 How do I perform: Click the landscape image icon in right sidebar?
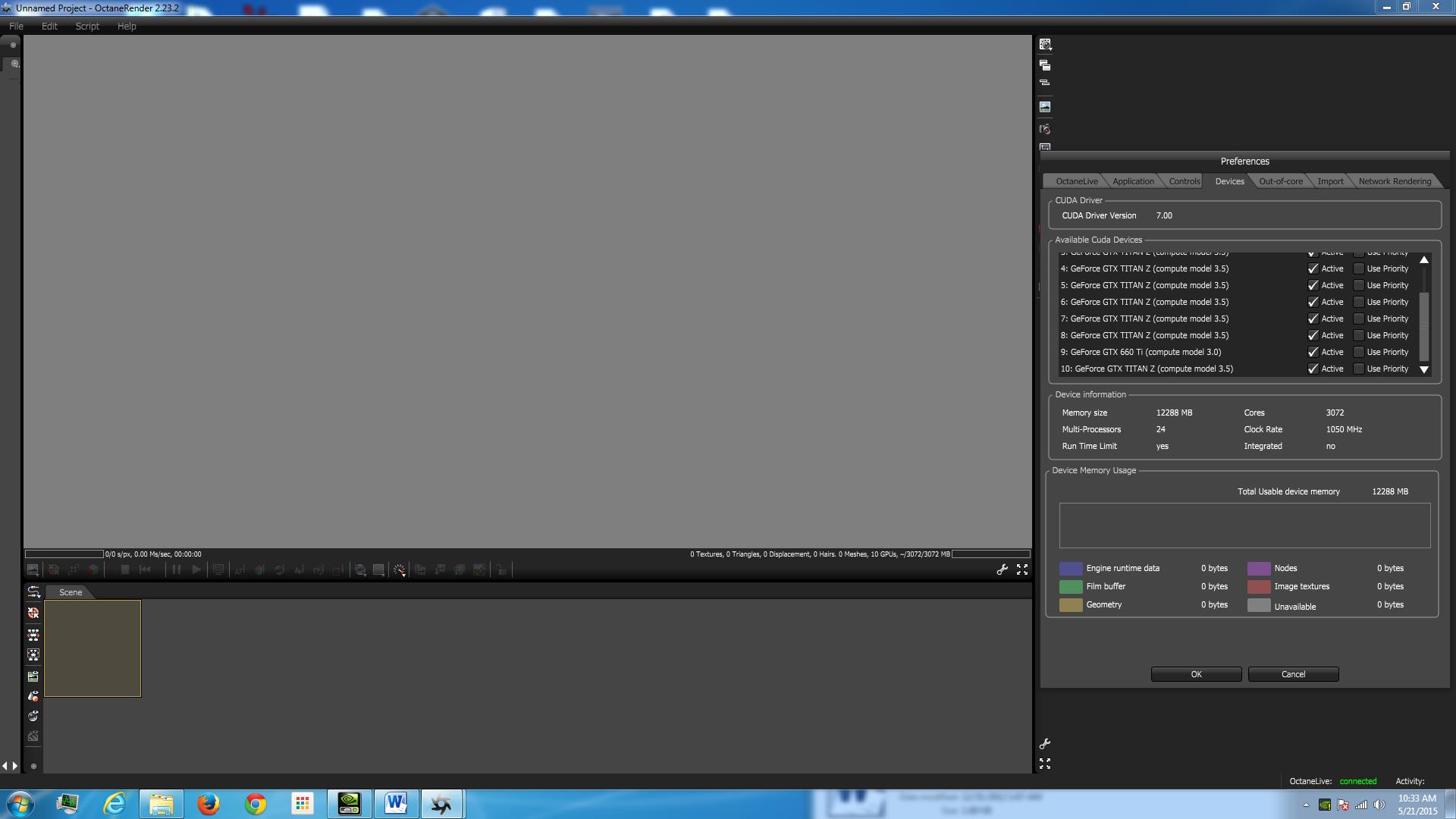point(1045,107)
